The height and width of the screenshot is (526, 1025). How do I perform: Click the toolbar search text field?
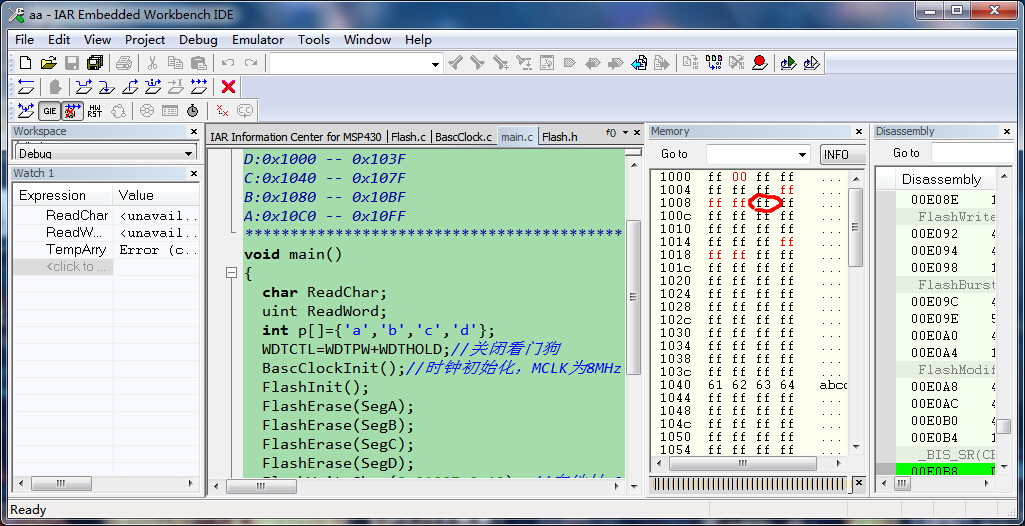350,64
